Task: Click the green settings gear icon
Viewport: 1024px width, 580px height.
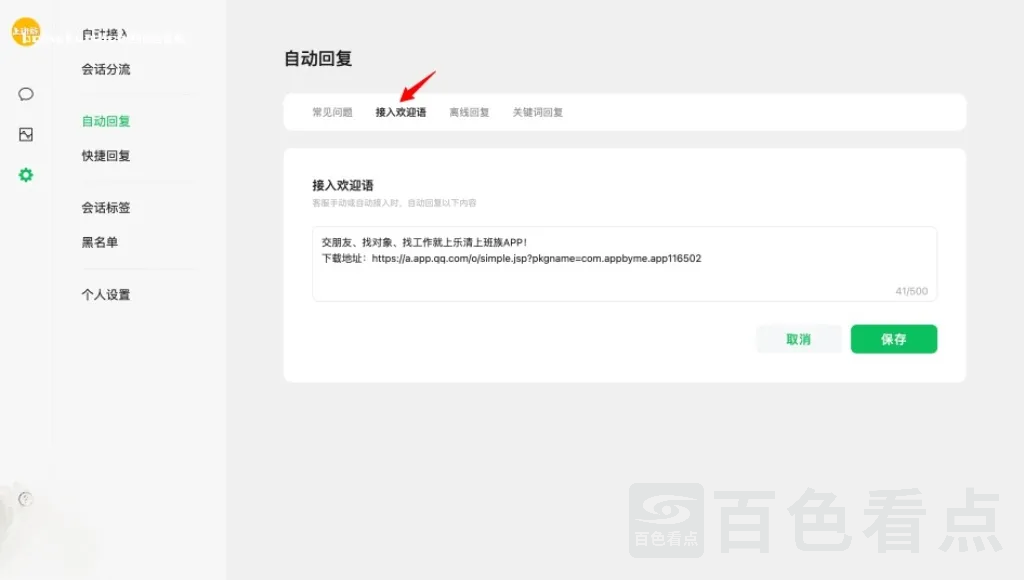Action: tap(26, 175)
